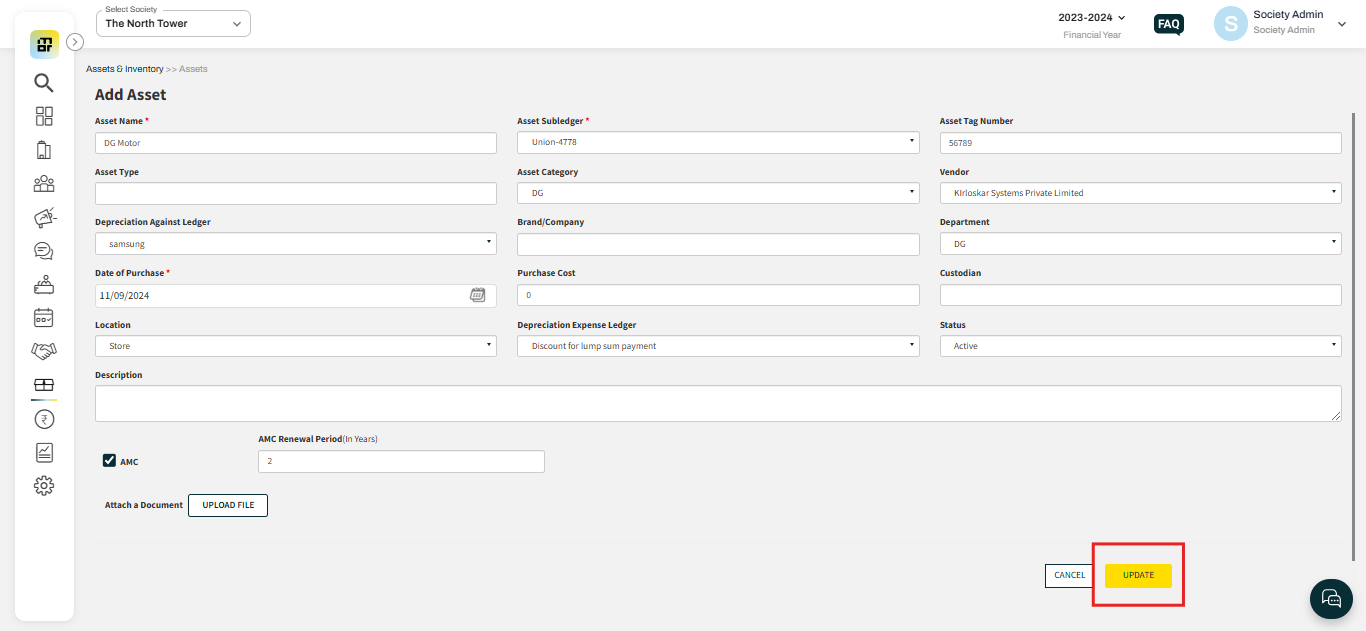Click Assets & Inventory breadcrumb
Screen dimensions: 1366x631
tap(124, 69)
